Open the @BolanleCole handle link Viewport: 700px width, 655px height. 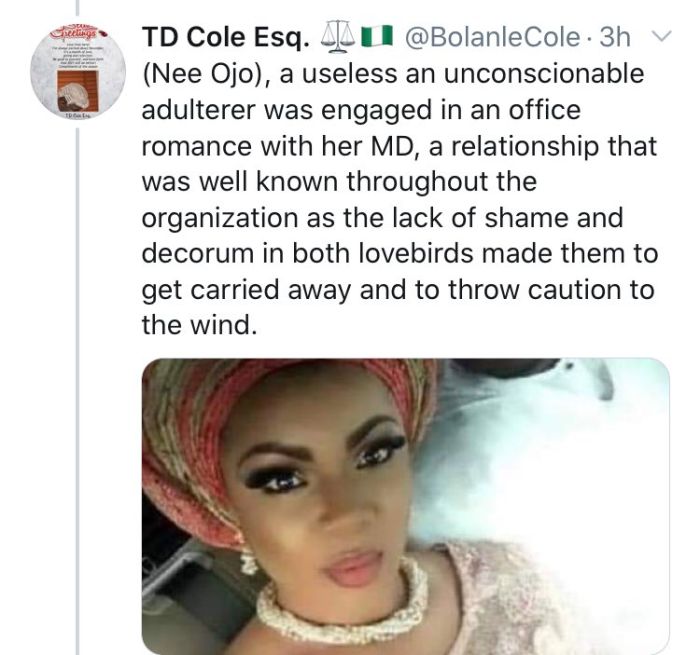[492, 37]
